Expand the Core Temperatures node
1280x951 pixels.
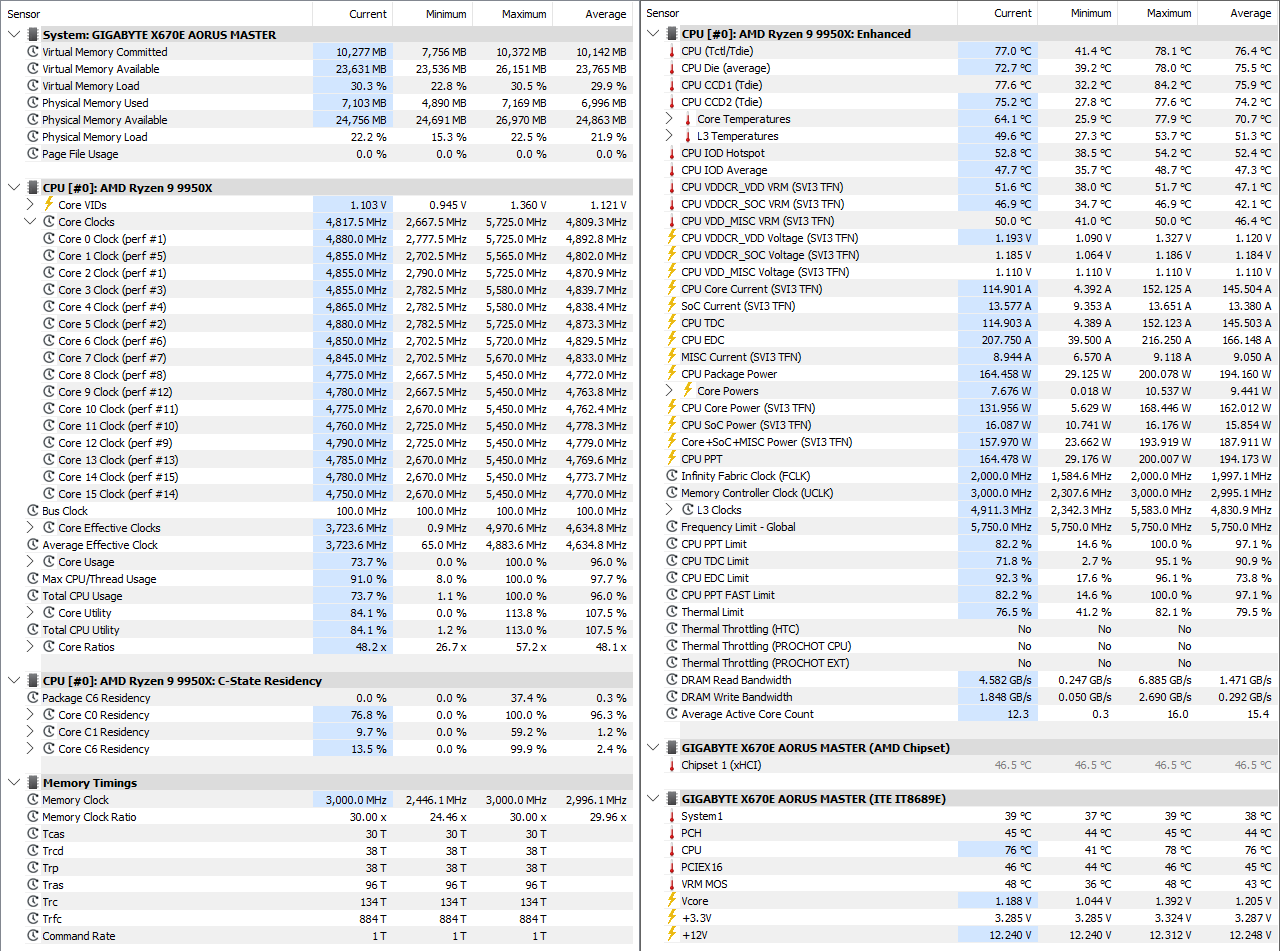tap(670, 119)
